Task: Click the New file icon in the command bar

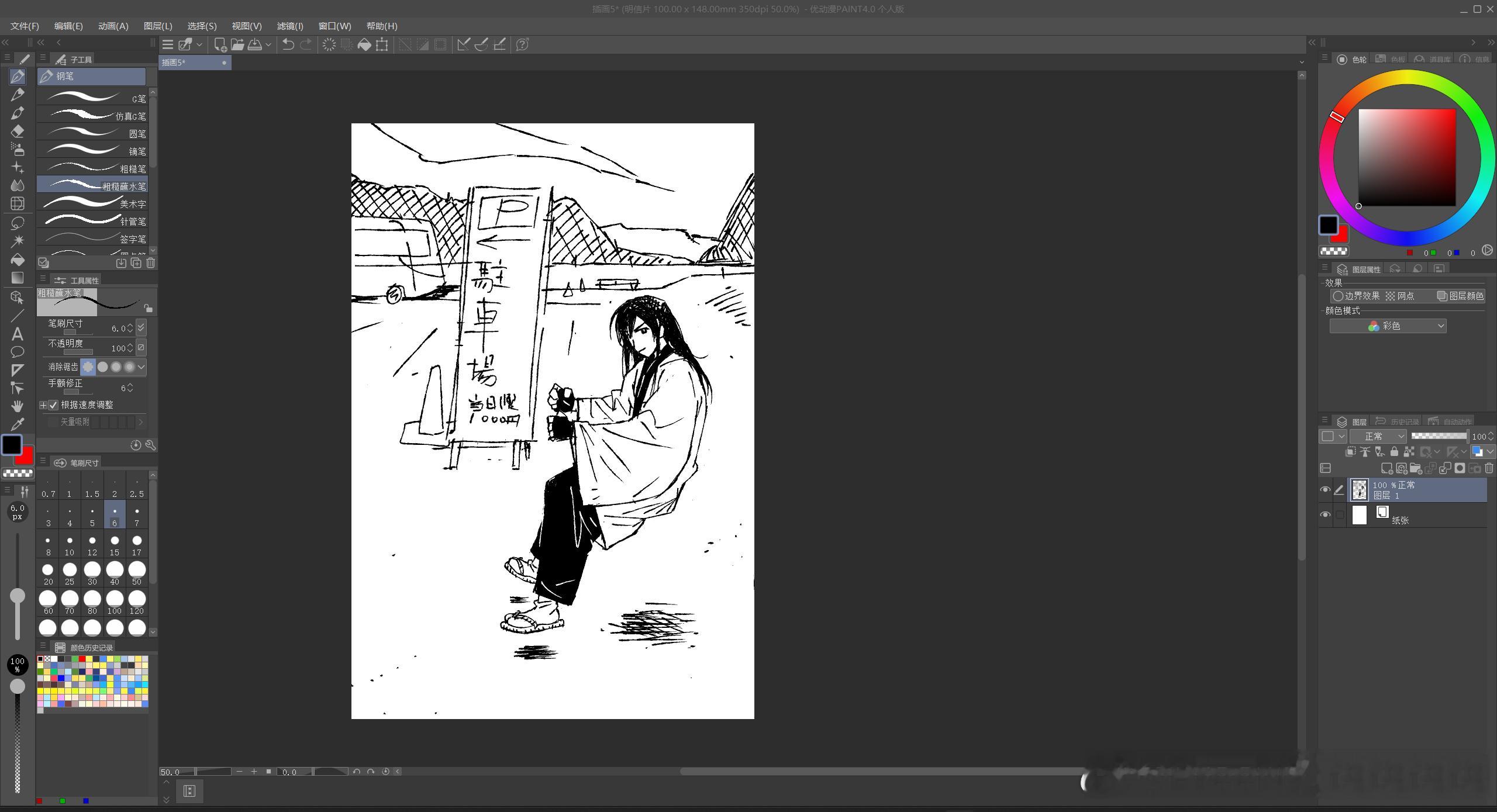Action: 220,44
